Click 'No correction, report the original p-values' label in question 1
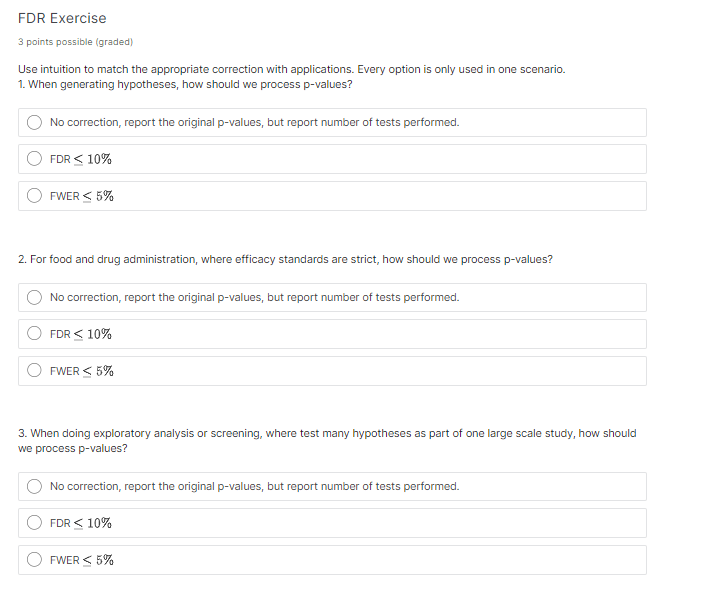Viewport: 727px width, 610px height. tap(255, 122)
